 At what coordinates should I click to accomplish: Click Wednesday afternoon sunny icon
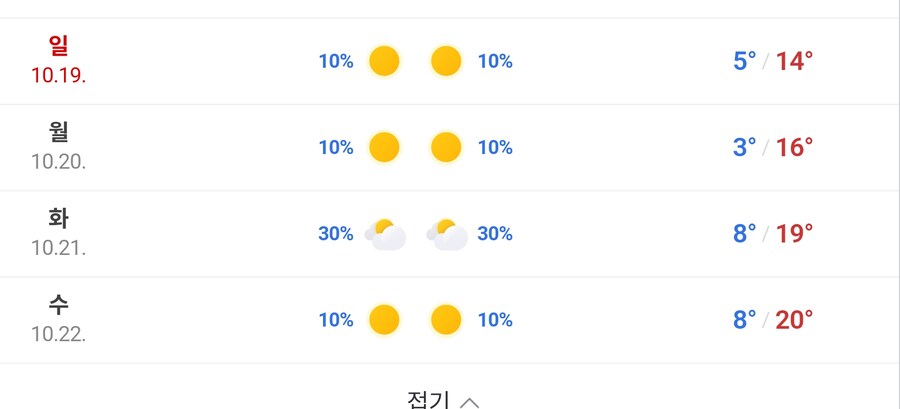click(x=446, y=320)
